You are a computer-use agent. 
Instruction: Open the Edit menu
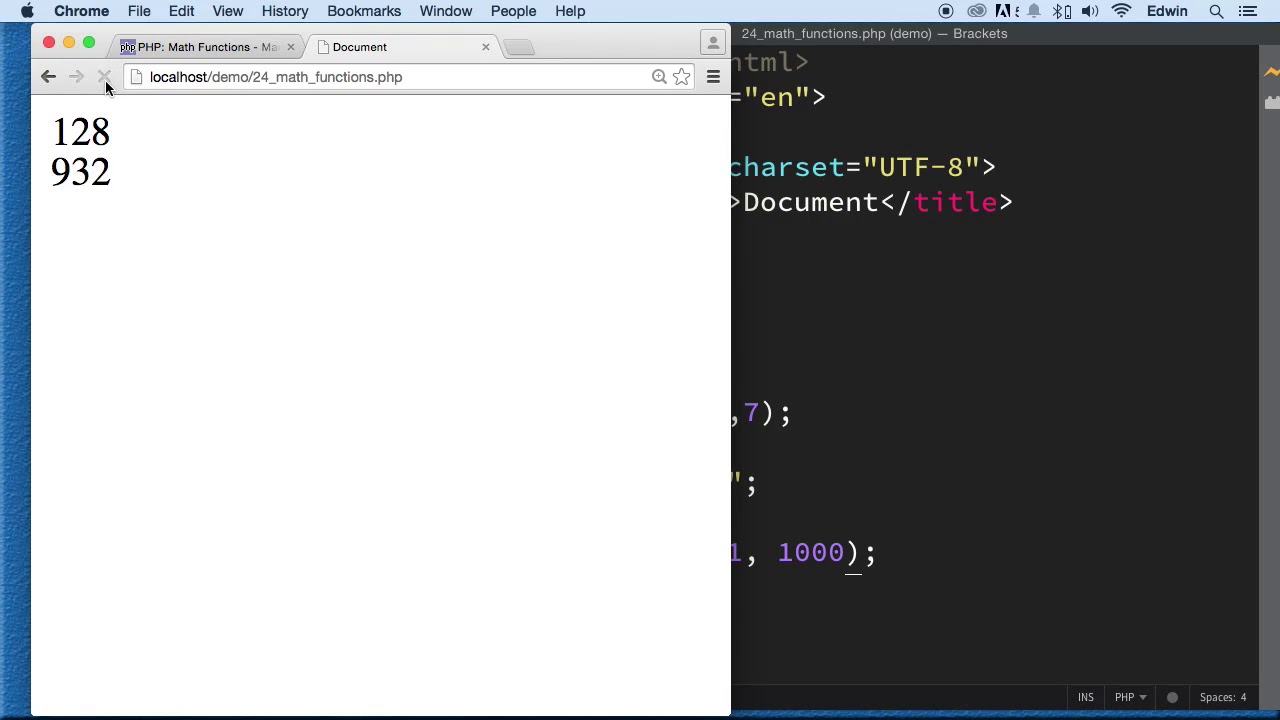pos(181,11)
